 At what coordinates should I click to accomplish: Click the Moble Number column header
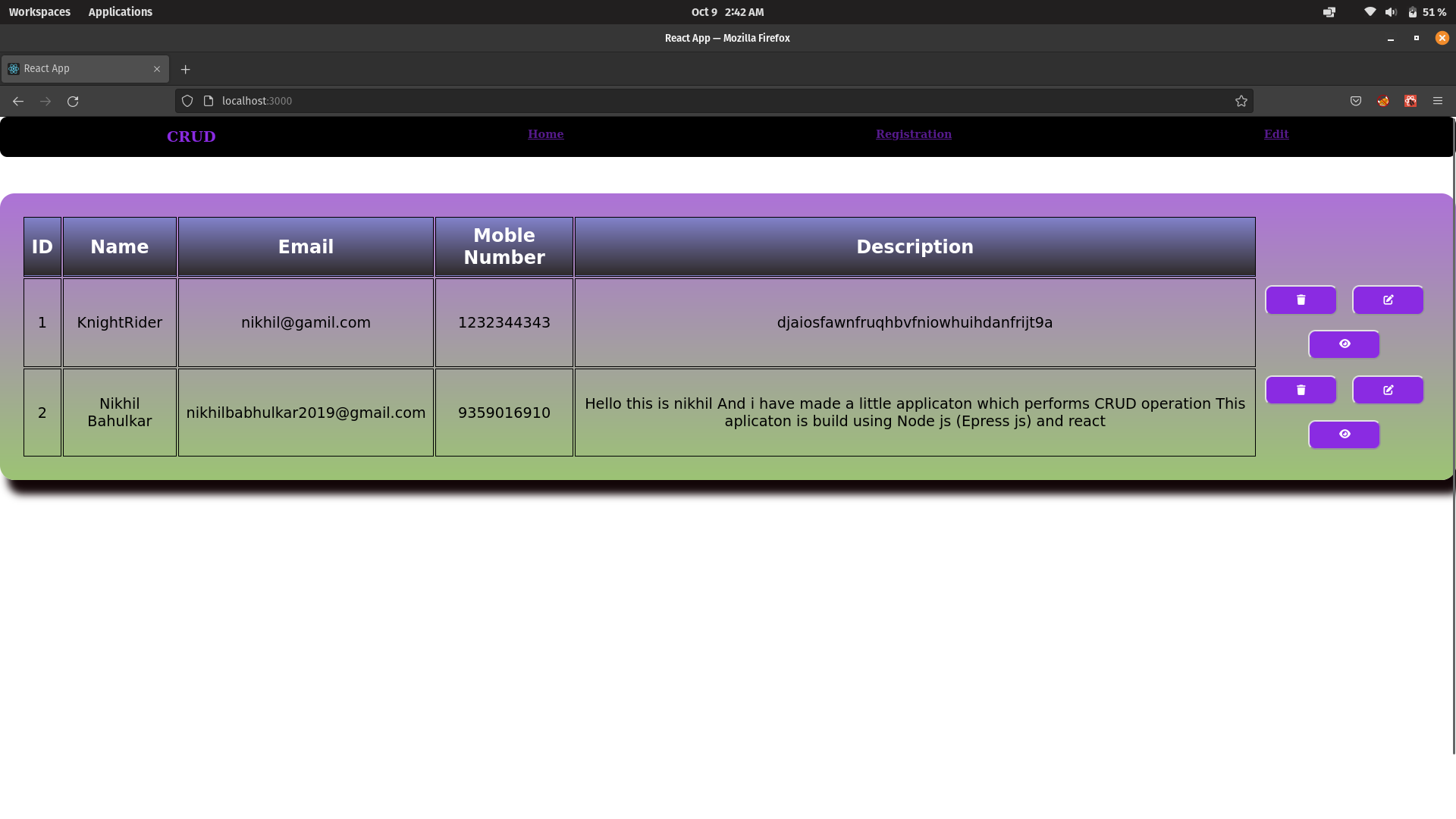[x=504, y=246]
